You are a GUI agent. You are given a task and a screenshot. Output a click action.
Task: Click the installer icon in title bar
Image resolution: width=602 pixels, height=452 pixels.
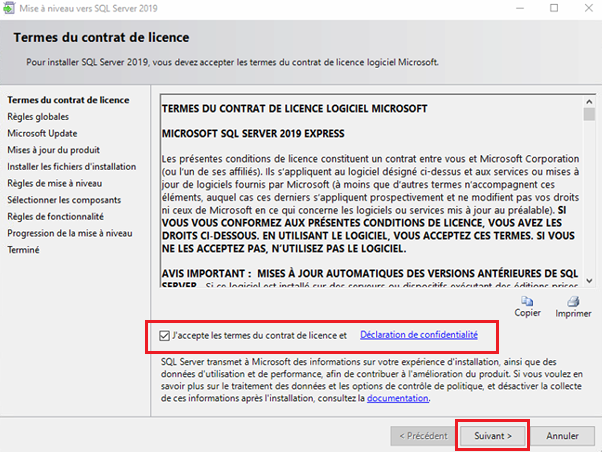point(9,8)
